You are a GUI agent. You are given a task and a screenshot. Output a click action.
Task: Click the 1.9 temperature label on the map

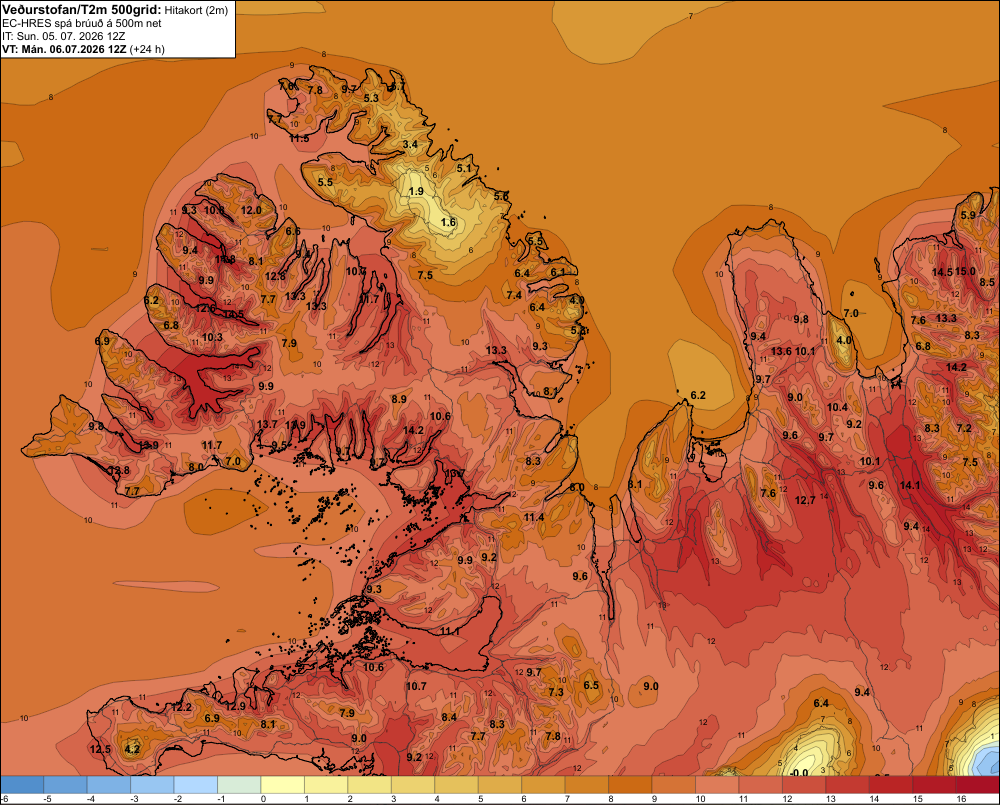point(416,191)
